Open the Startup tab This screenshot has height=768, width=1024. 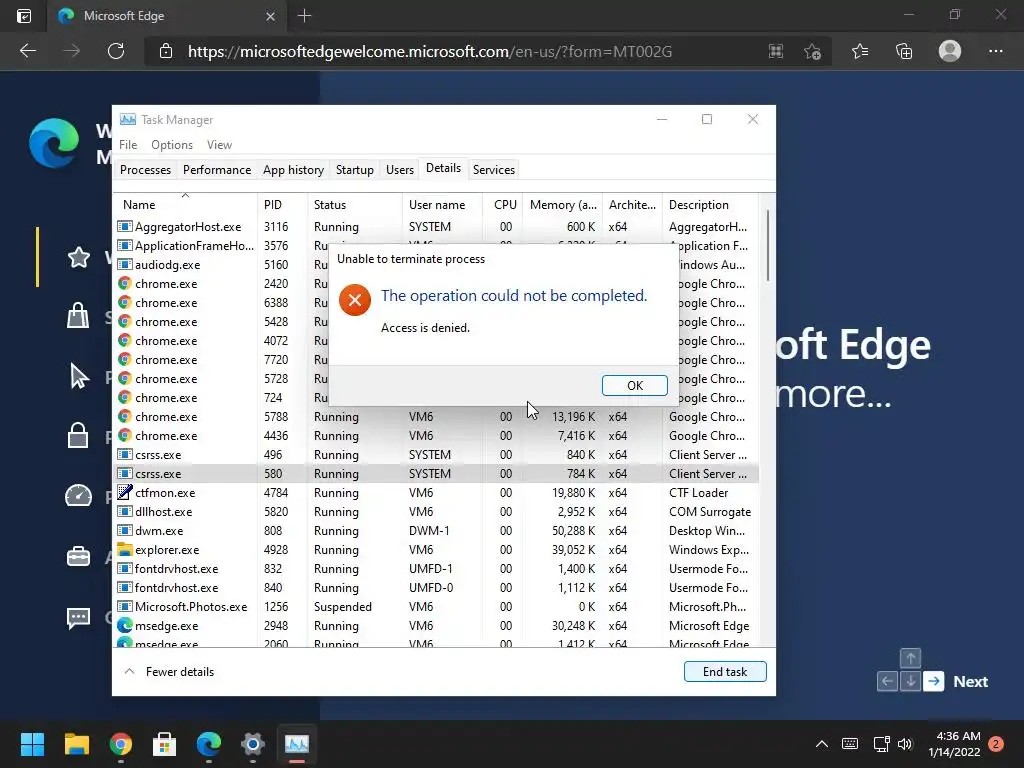(x=355, y=170)
